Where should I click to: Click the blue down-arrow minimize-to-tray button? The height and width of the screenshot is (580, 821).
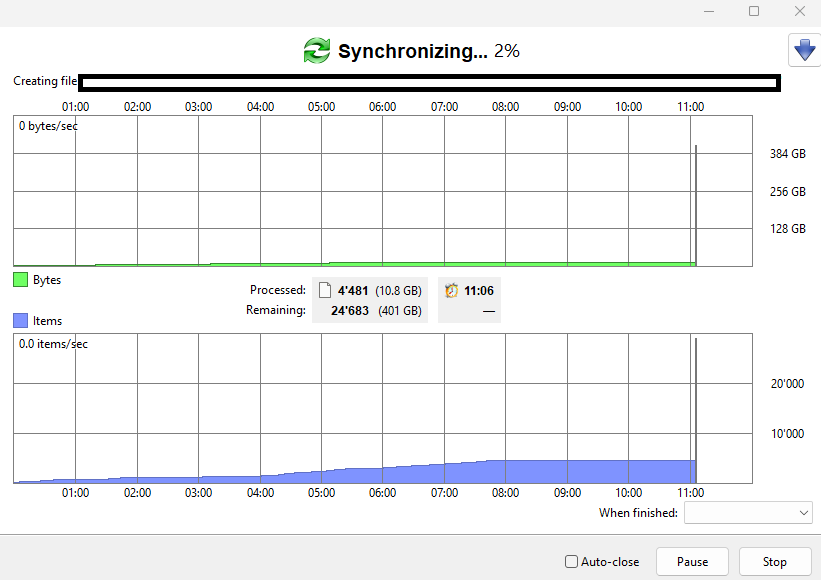click(804, 50)
